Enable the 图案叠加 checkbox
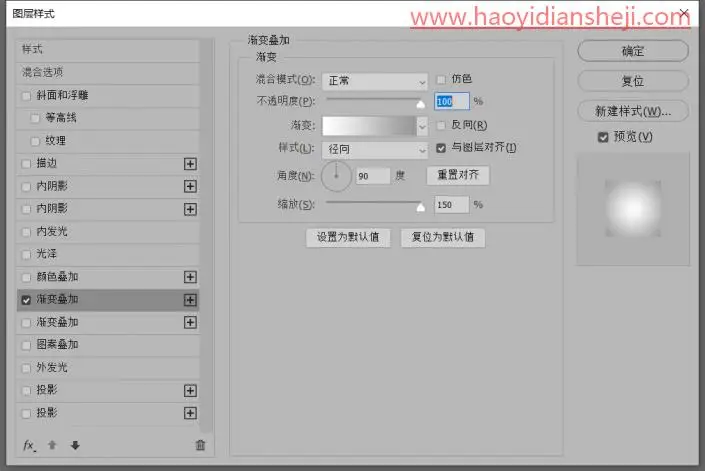This screenshot has width=705, height=471. pyautogui.click(x=26, y=345)
